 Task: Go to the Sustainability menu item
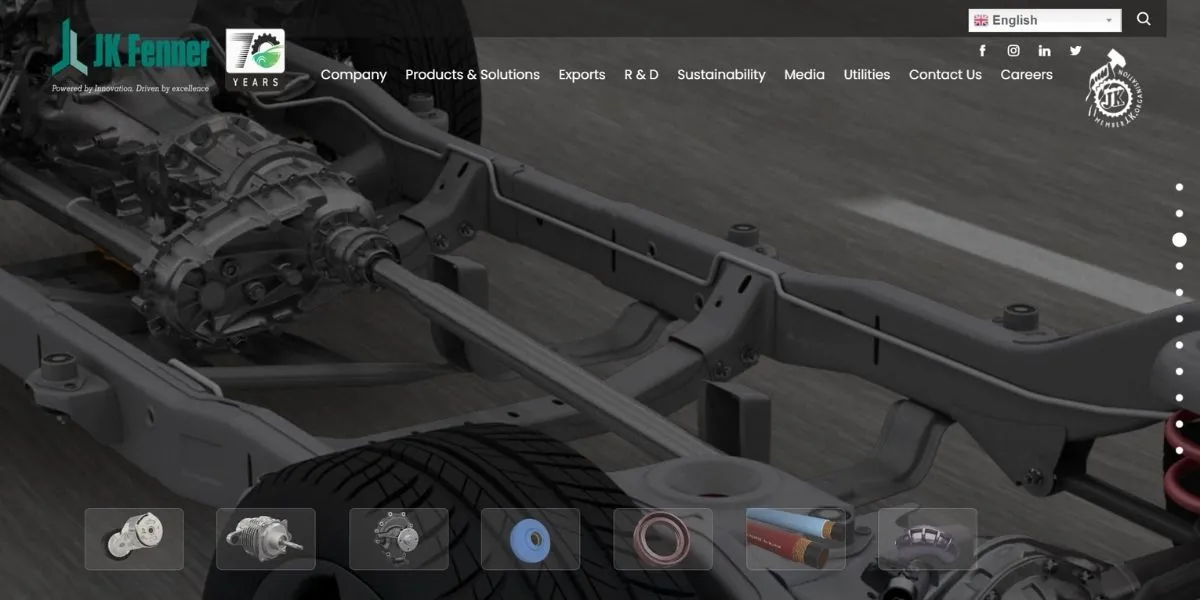click(721, 75)
